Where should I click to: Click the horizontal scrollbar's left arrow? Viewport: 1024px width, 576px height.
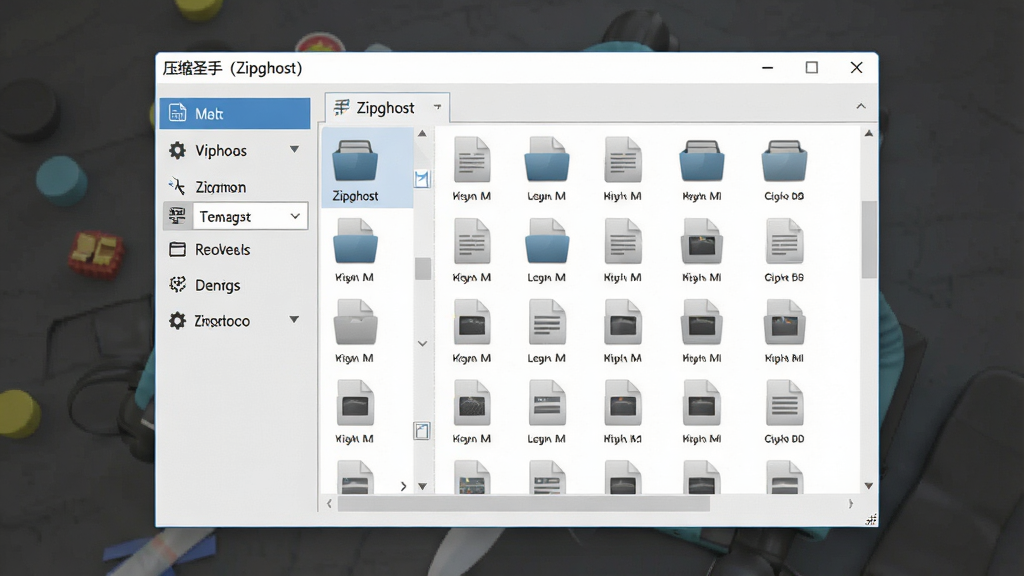click(329, 504)
